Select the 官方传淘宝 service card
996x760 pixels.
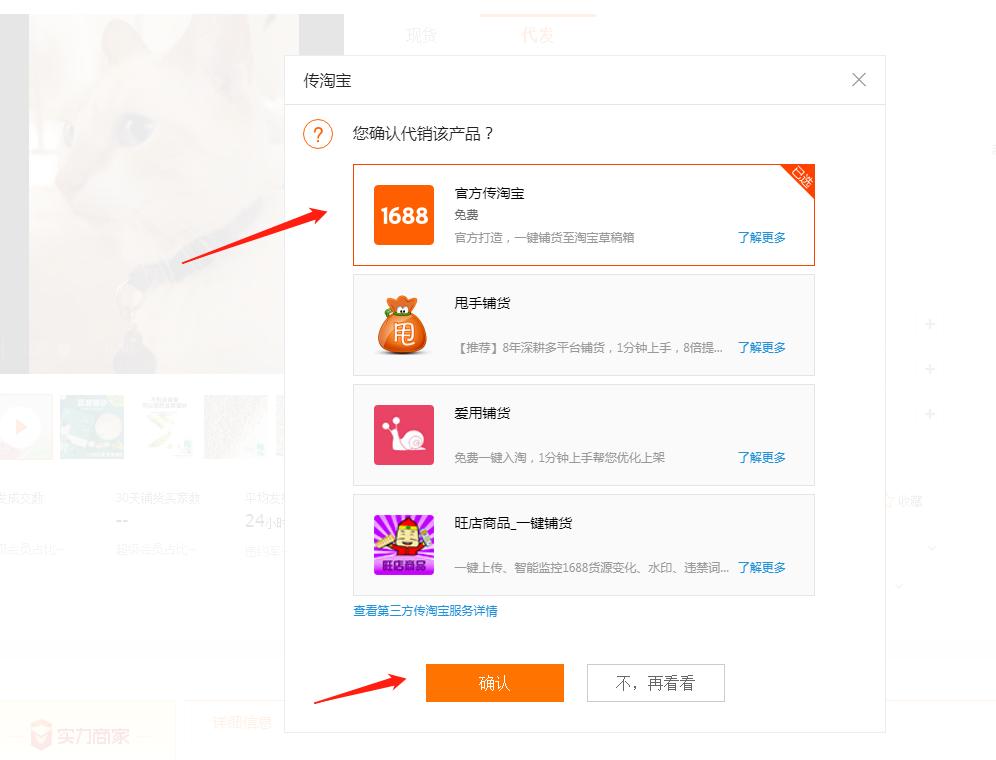pos(585,214)
